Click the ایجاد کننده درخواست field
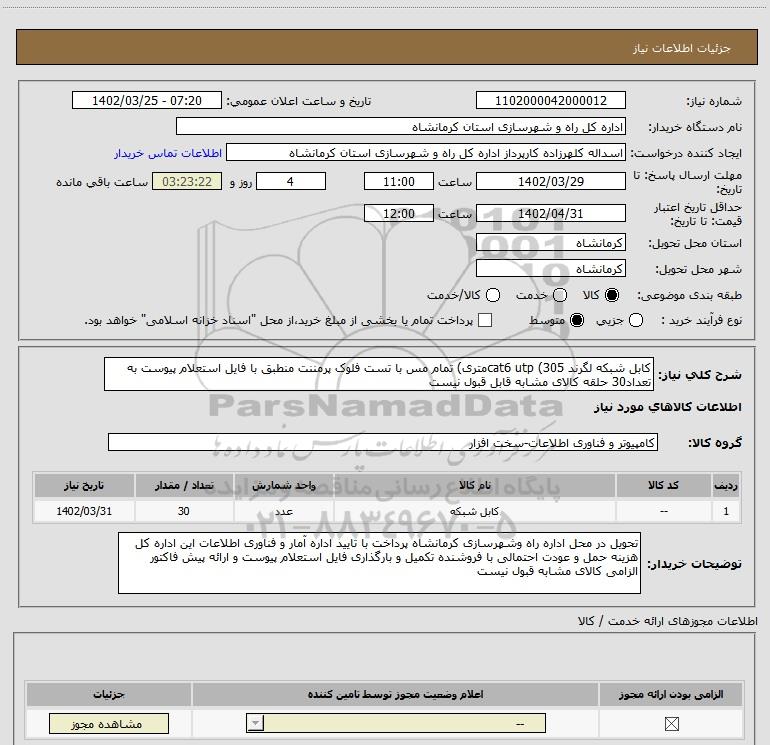The image size is (770, 745). [426, 153]
